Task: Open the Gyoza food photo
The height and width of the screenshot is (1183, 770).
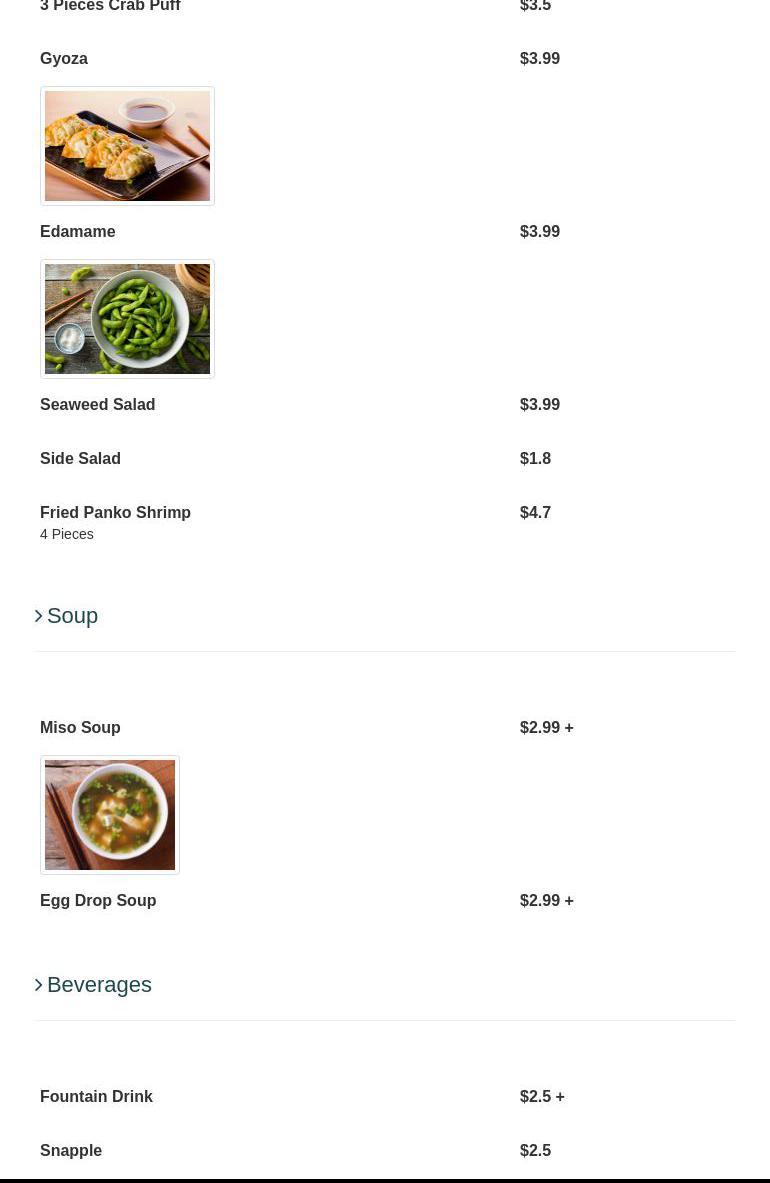Action: [x=127, y=146]
